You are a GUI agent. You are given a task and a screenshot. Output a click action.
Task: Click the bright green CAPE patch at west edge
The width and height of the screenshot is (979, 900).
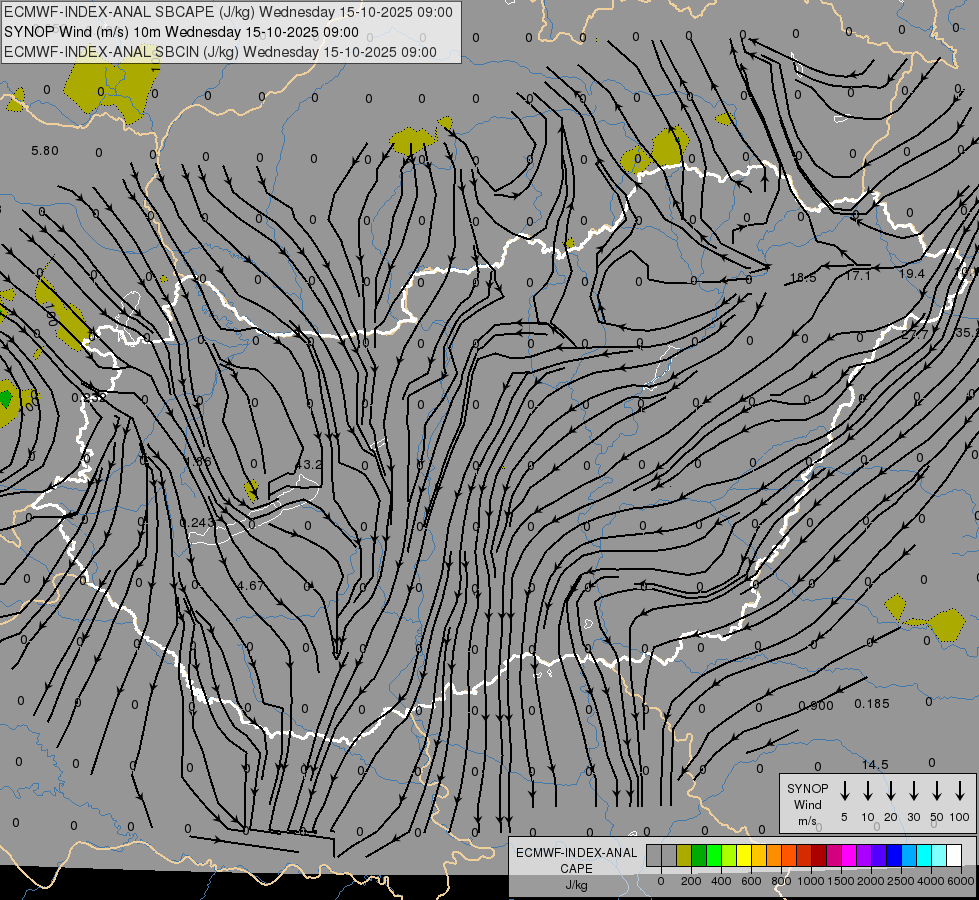tap(6, 398)
